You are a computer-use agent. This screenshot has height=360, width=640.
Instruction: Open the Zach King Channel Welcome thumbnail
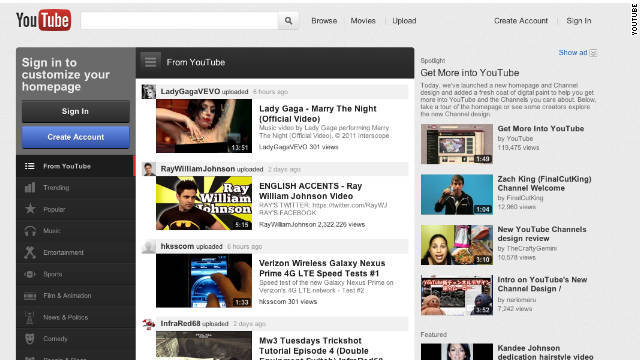click(457, 195)
